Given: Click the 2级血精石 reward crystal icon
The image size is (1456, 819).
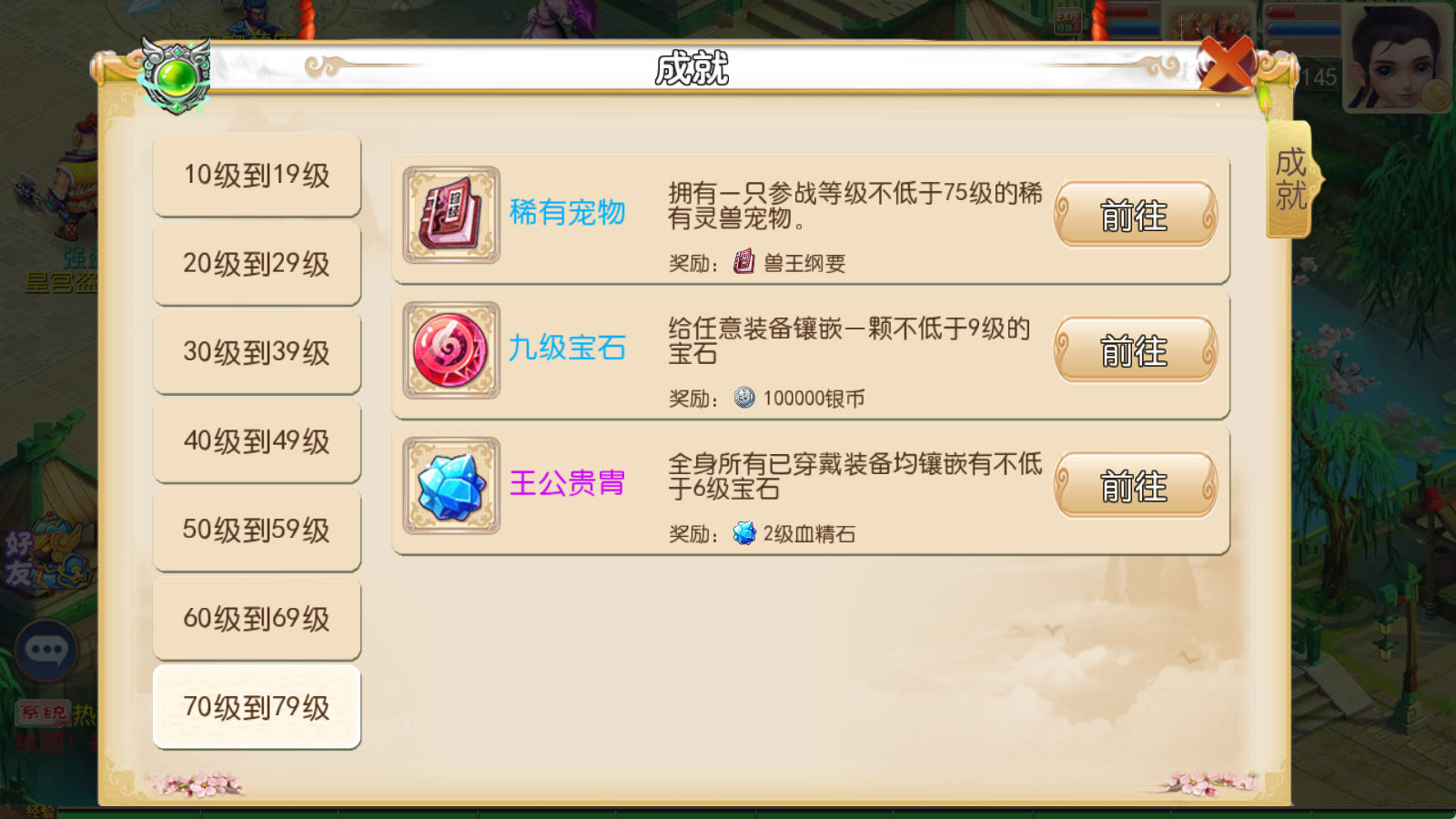Looking at the screenshot, I should [744, 533].
